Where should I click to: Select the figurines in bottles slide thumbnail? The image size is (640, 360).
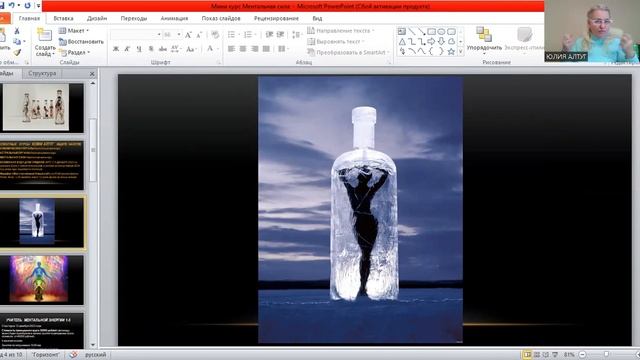click(x=36, y=107)
